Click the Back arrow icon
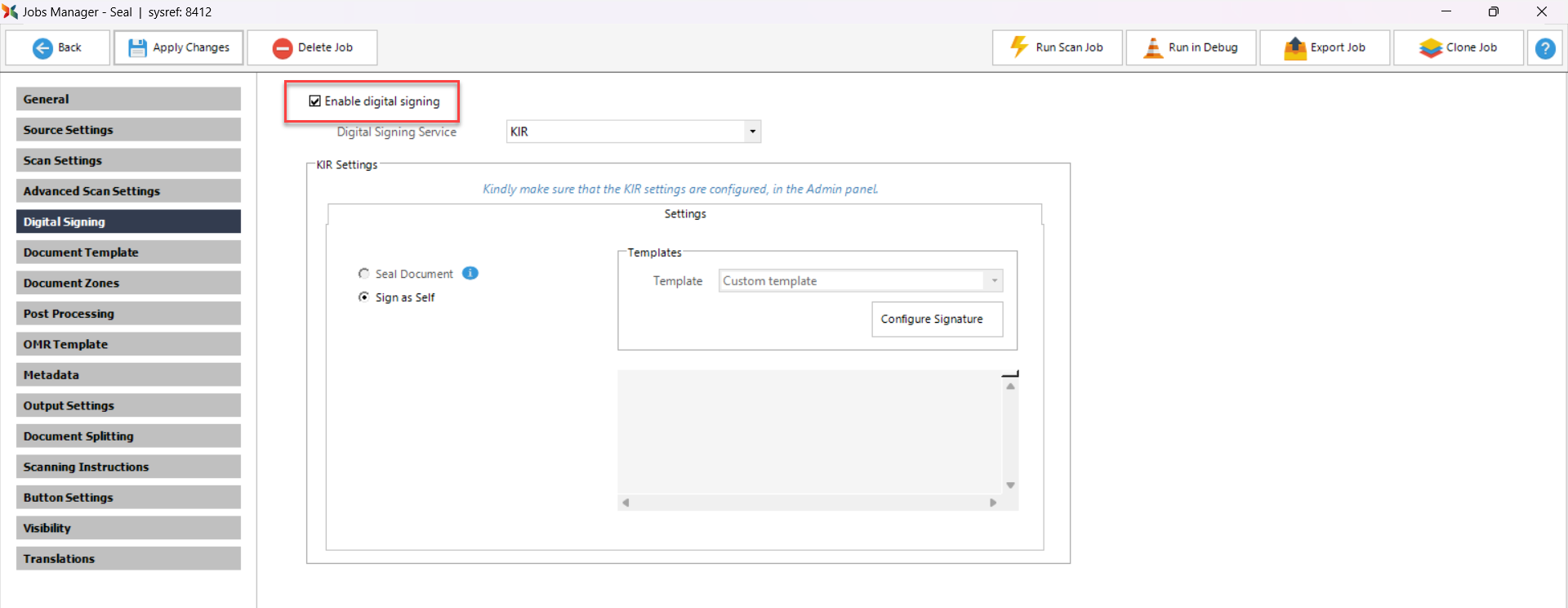This screenshot has height=608, width=1568. coord(42,48)
